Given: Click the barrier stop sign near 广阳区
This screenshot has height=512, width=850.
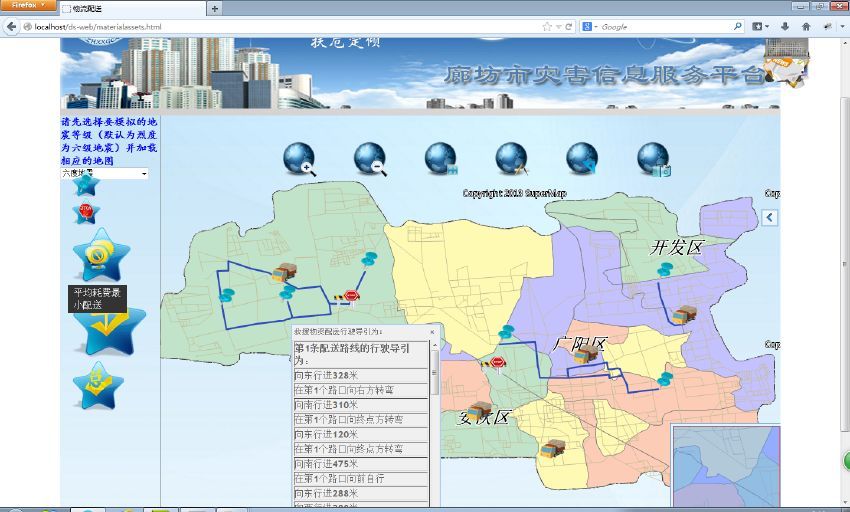Looking at the screenshot, I should tap(496, 363).
